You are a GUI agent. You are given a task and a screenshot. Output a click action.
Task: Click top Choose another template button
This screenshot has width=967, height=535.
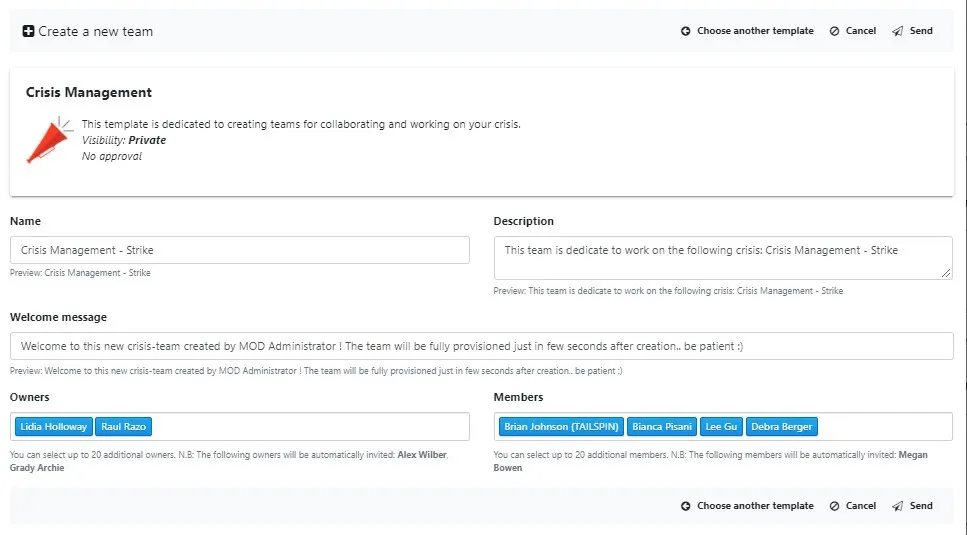click(747, 31)
